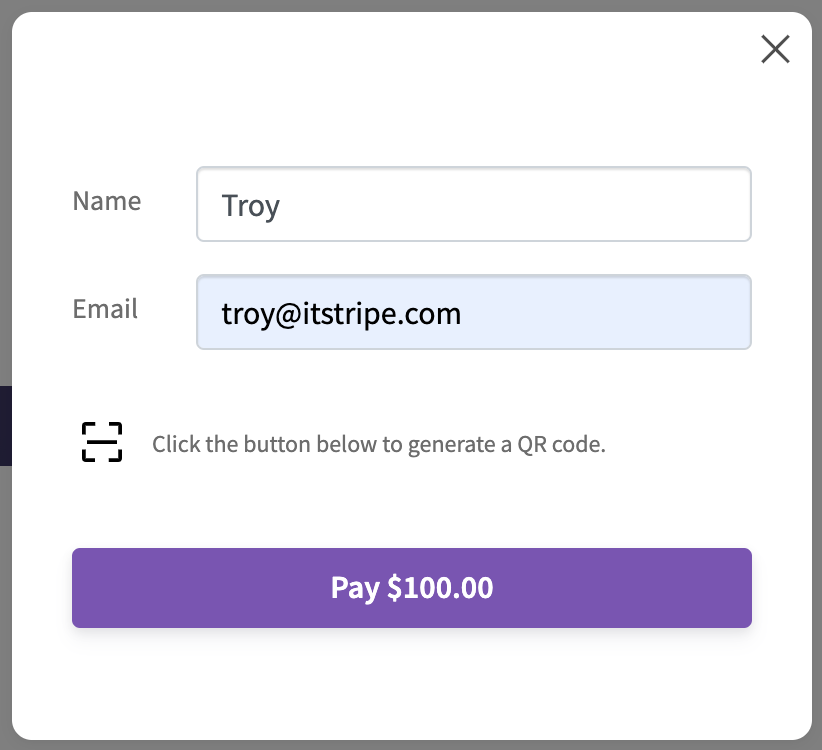Click the dark strip behind the overlay

click(x=5, y=426)
